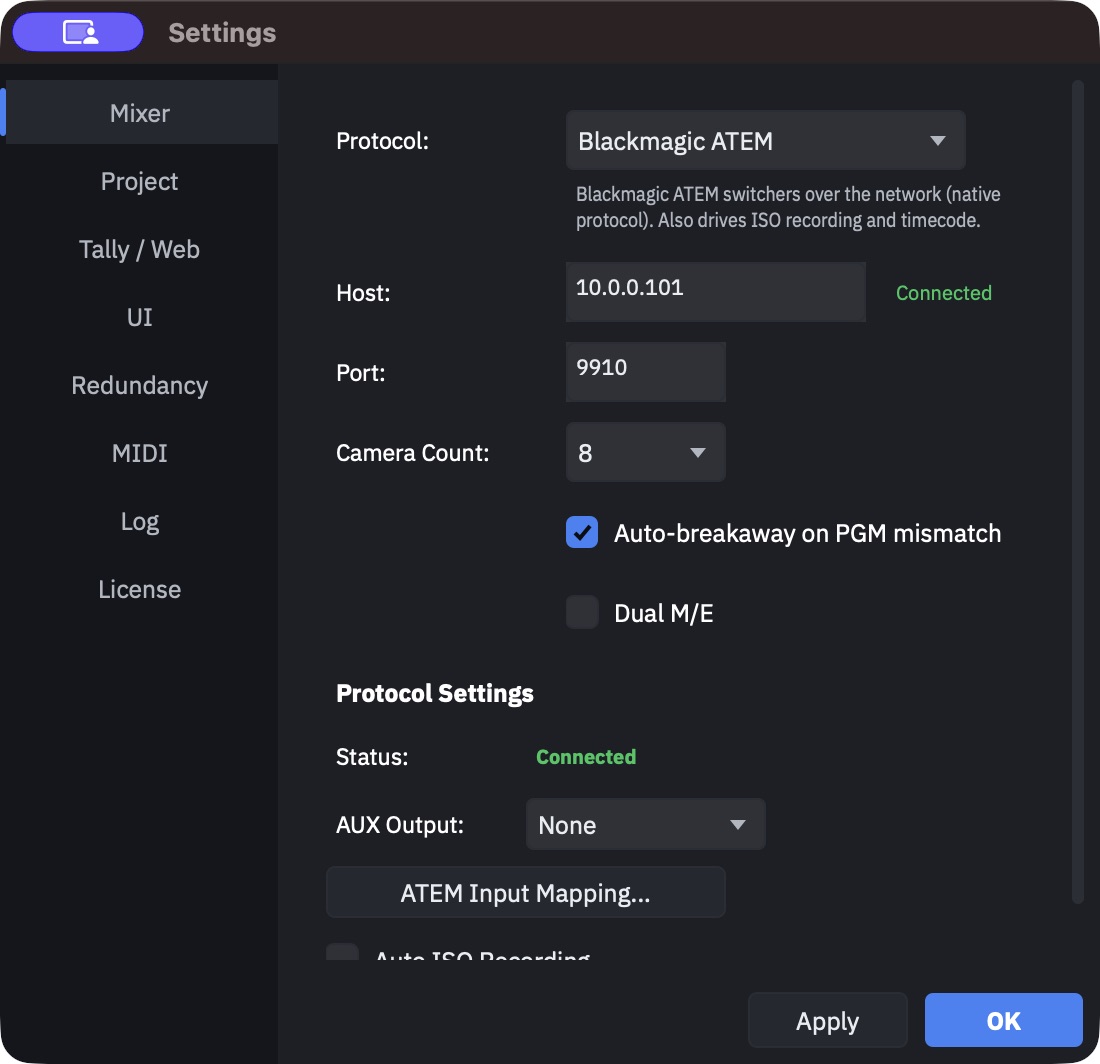Select the UI settings tab

coord(140,317)
